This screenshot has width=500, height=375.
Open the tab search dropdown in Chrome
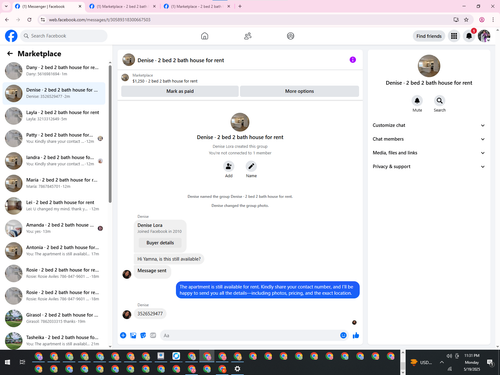[x=6, y=6]
